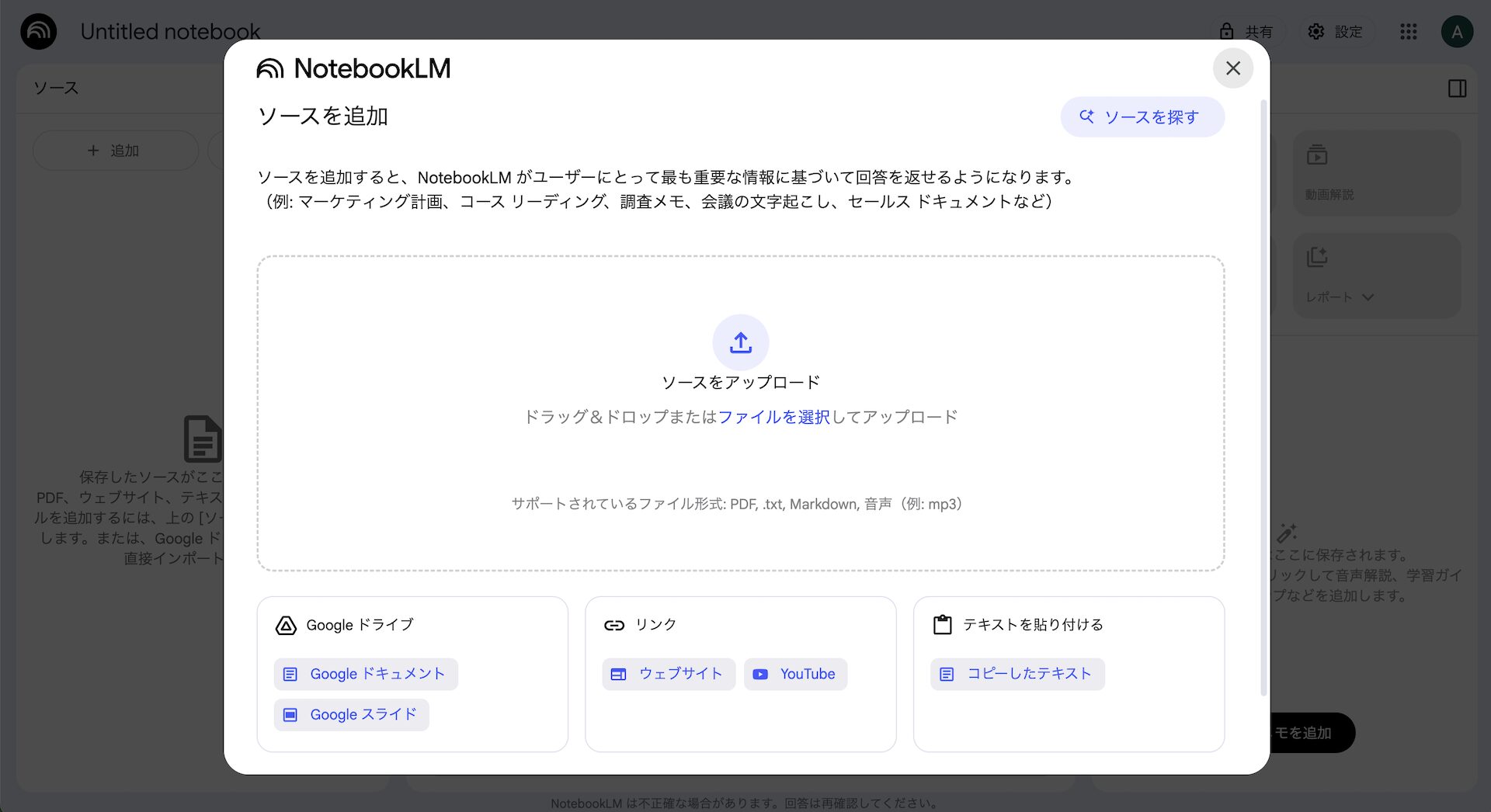The image size is (1491, 812).
Task: Click the supported file formats text
Action: [x=737, y=504]
